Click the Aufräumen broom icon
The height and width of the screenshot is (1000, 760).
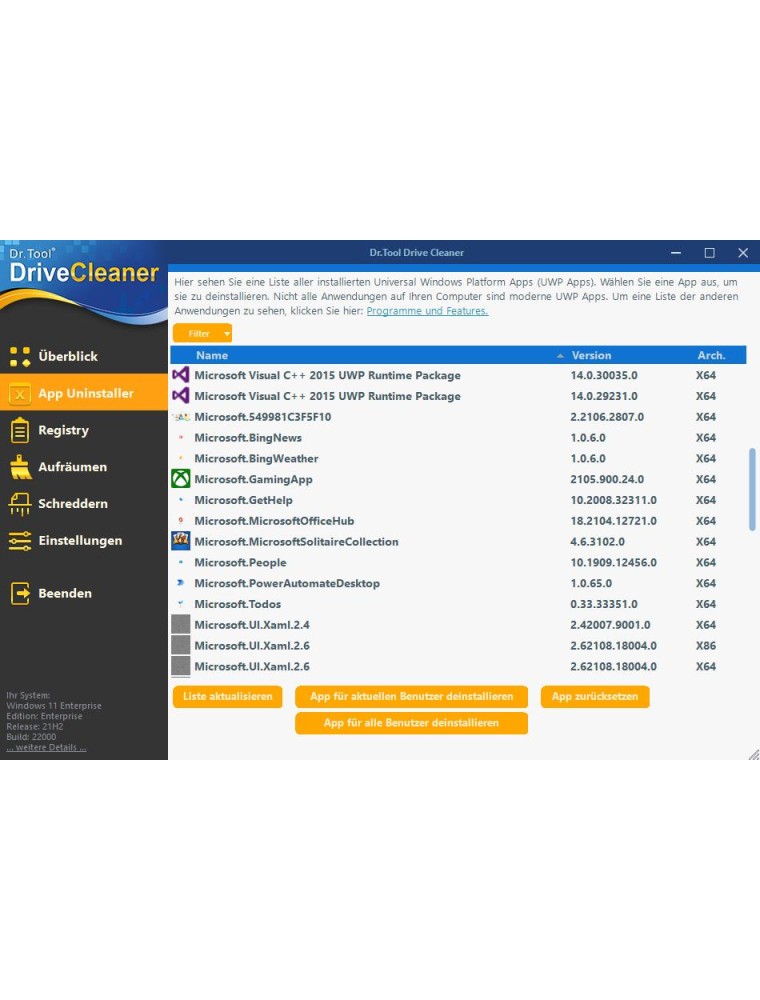(20, 467)
